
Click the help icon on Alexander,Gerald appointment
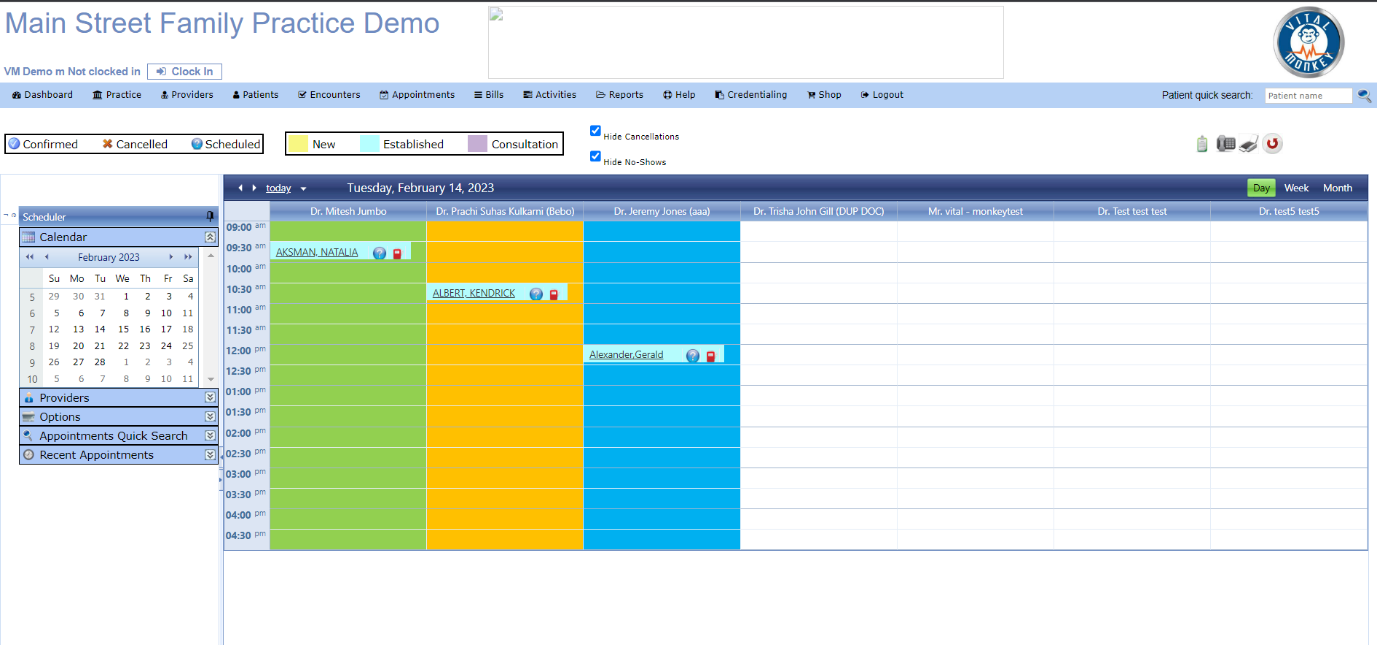point(692,355)
